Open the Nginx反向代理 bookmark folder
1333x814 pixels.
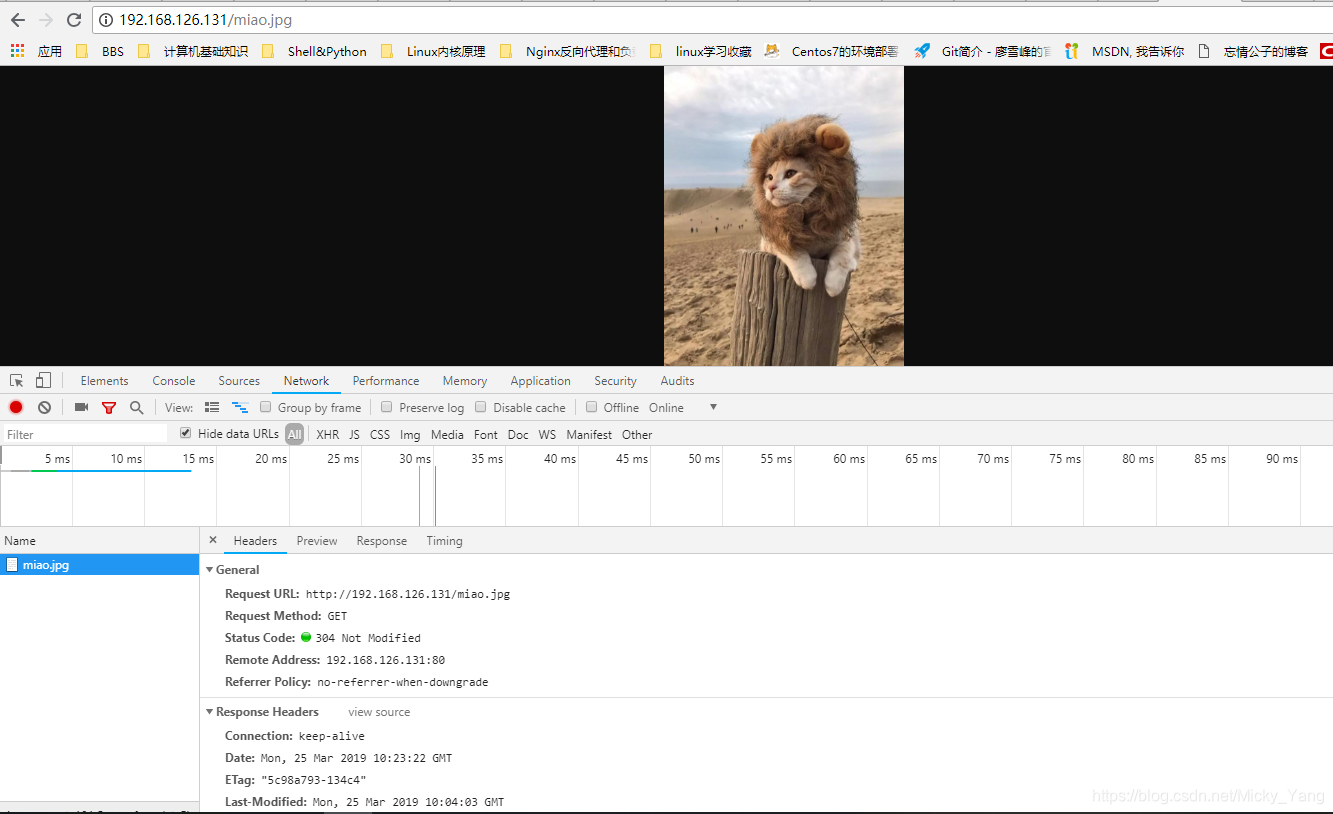567,51
